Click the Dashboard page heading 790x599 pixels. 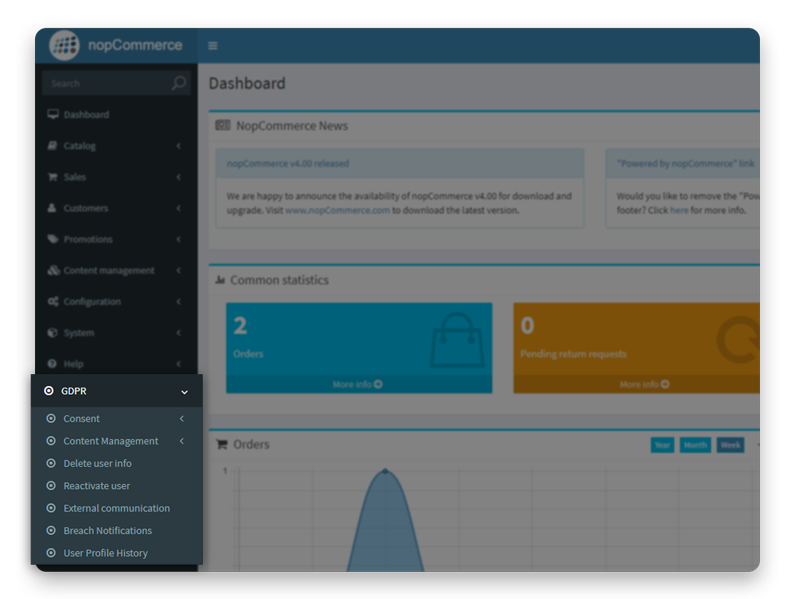pyautogui.click(x=247, y=83)
